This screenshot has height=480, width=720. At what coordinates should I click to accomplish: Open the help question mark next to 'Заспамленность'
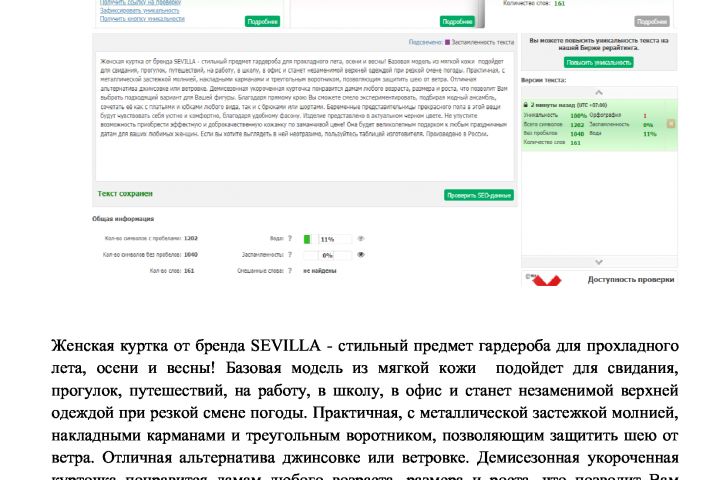(x=290, y=254)
